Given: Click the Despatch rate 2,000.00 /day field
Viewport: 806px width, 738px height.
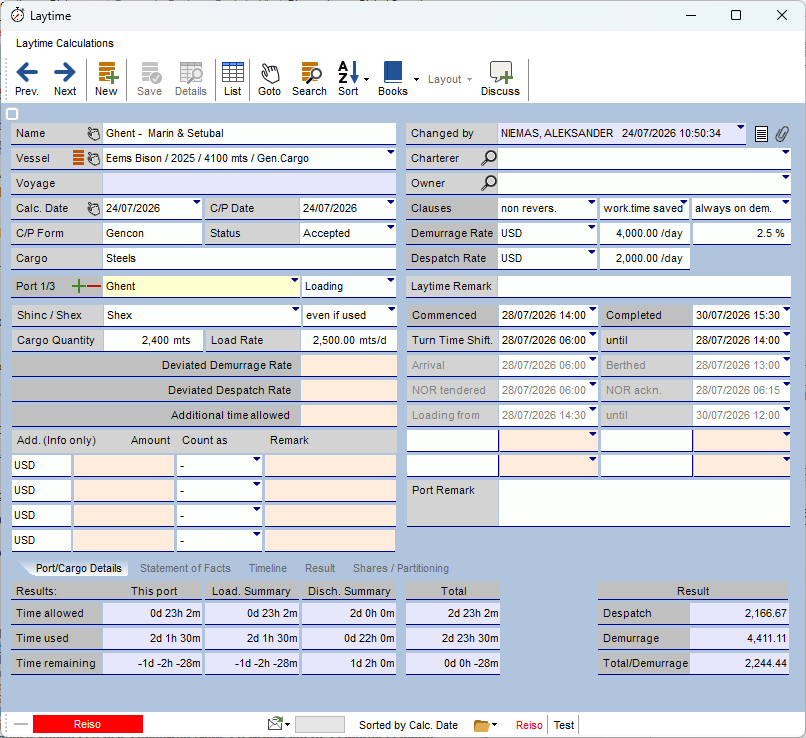Looking at the screenshot, I should click(645, 258).
